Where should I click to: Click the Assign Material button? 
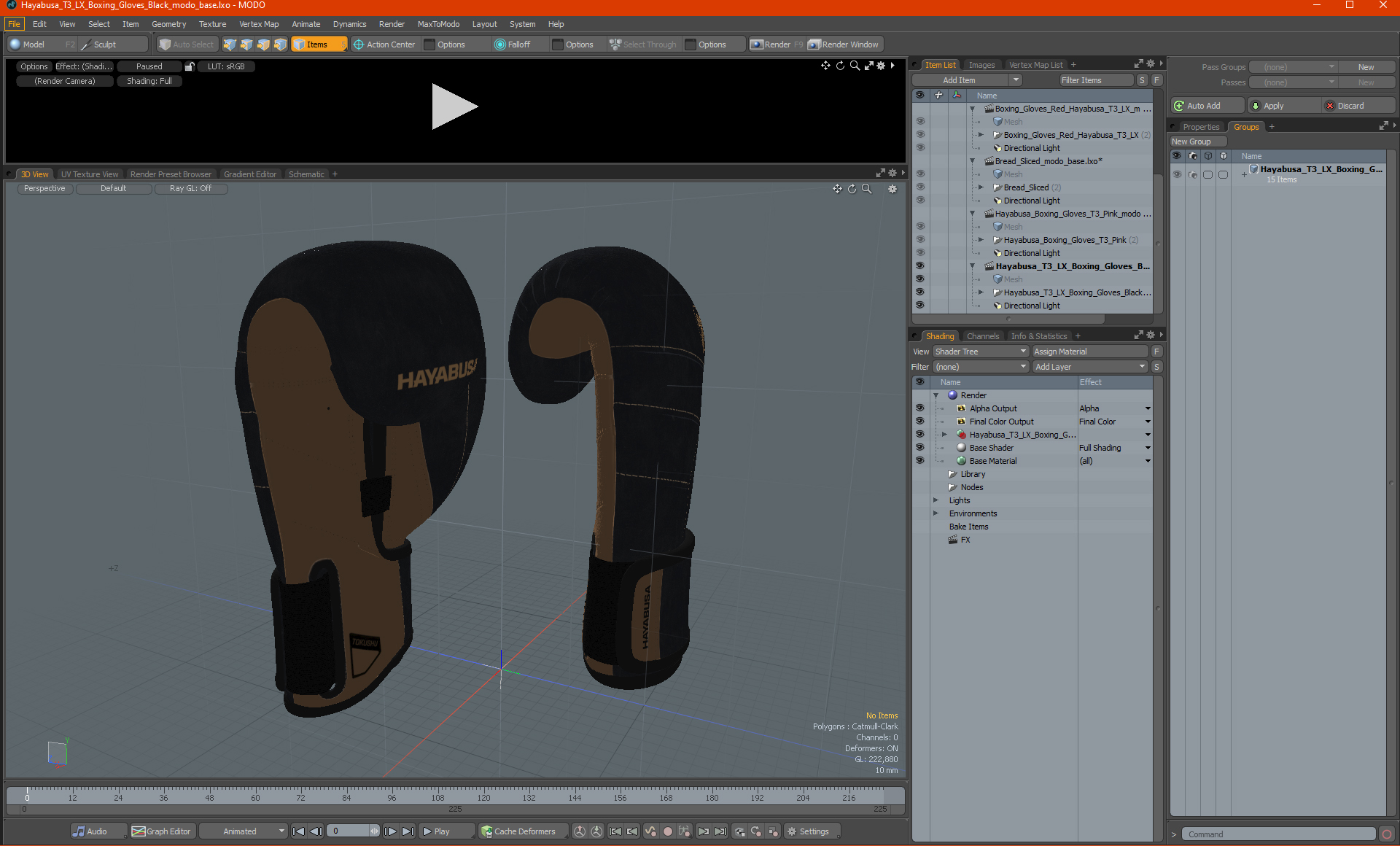point(1089,352)
